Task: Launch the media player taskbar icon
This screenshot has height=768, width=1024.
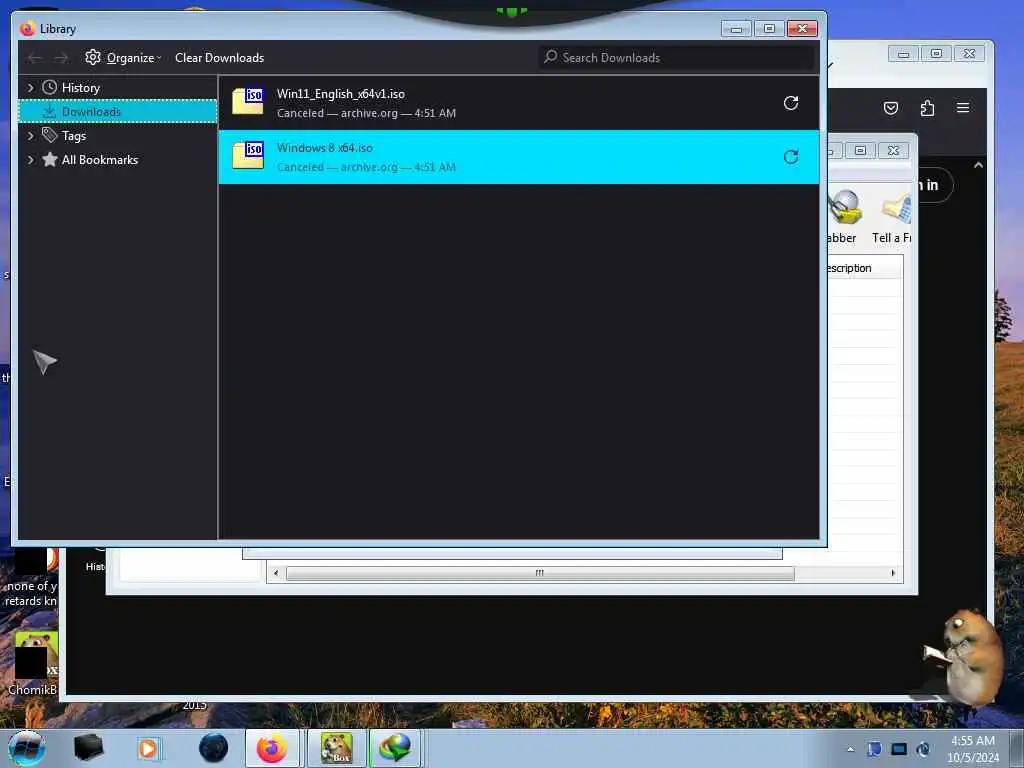Action: pos(148,748)
